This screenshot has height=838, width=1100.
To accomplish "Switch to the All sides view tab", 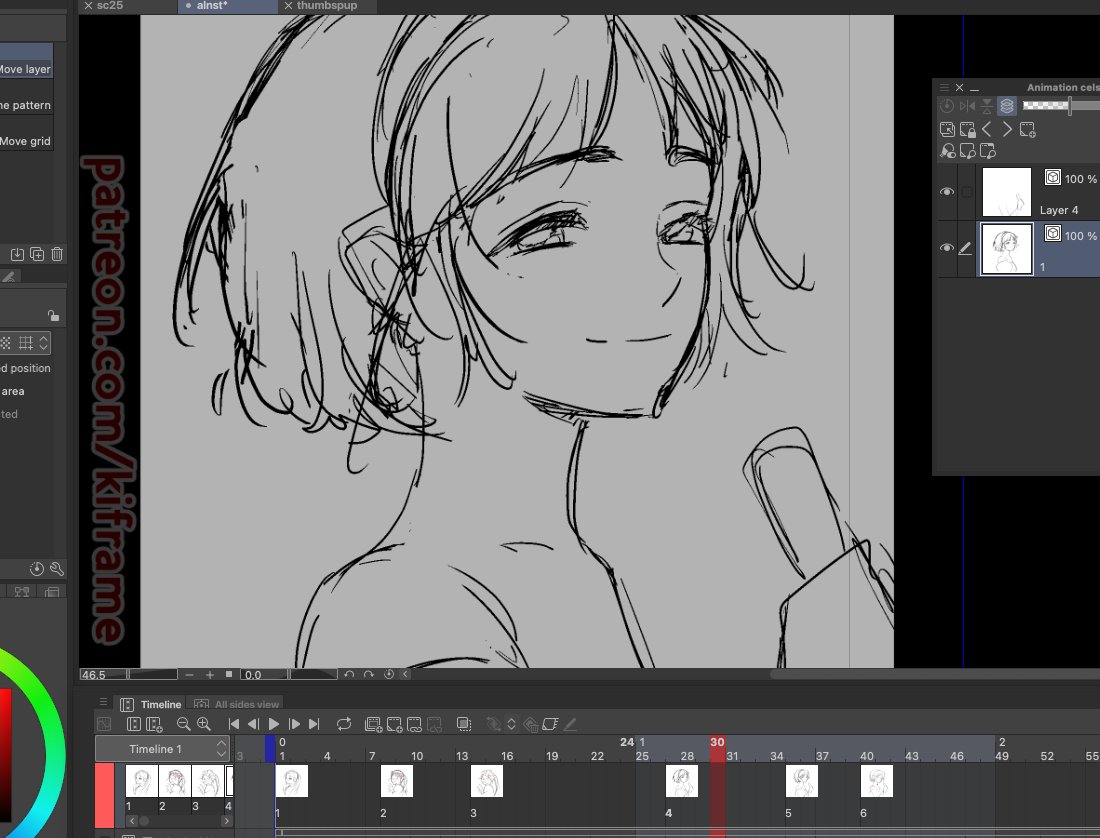I will (x=237, y=704).
